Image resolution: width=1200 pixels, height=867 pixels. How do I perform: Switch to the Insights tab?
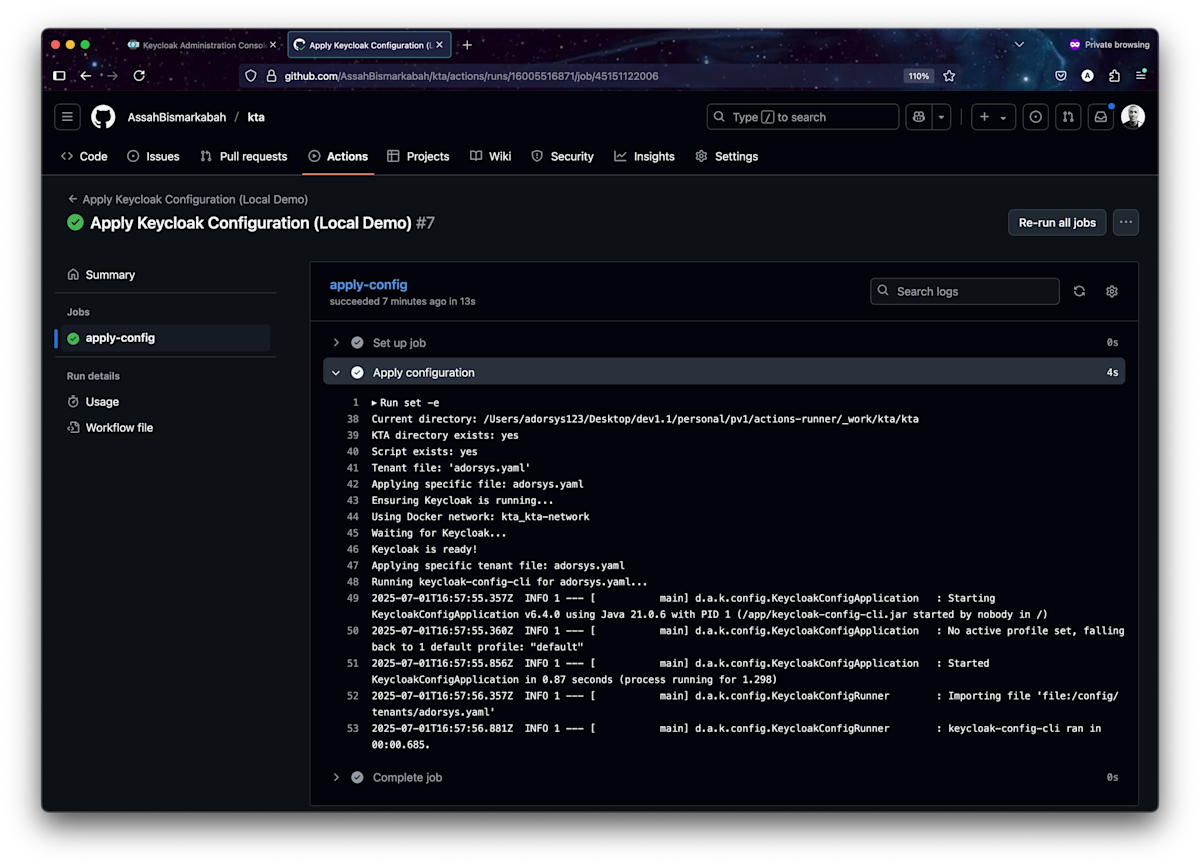[644, 156]
